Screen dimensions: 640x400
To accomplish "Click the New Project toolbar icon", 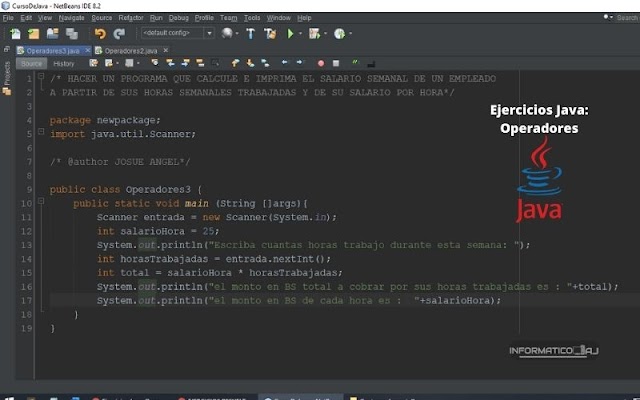I will point(33,33).
